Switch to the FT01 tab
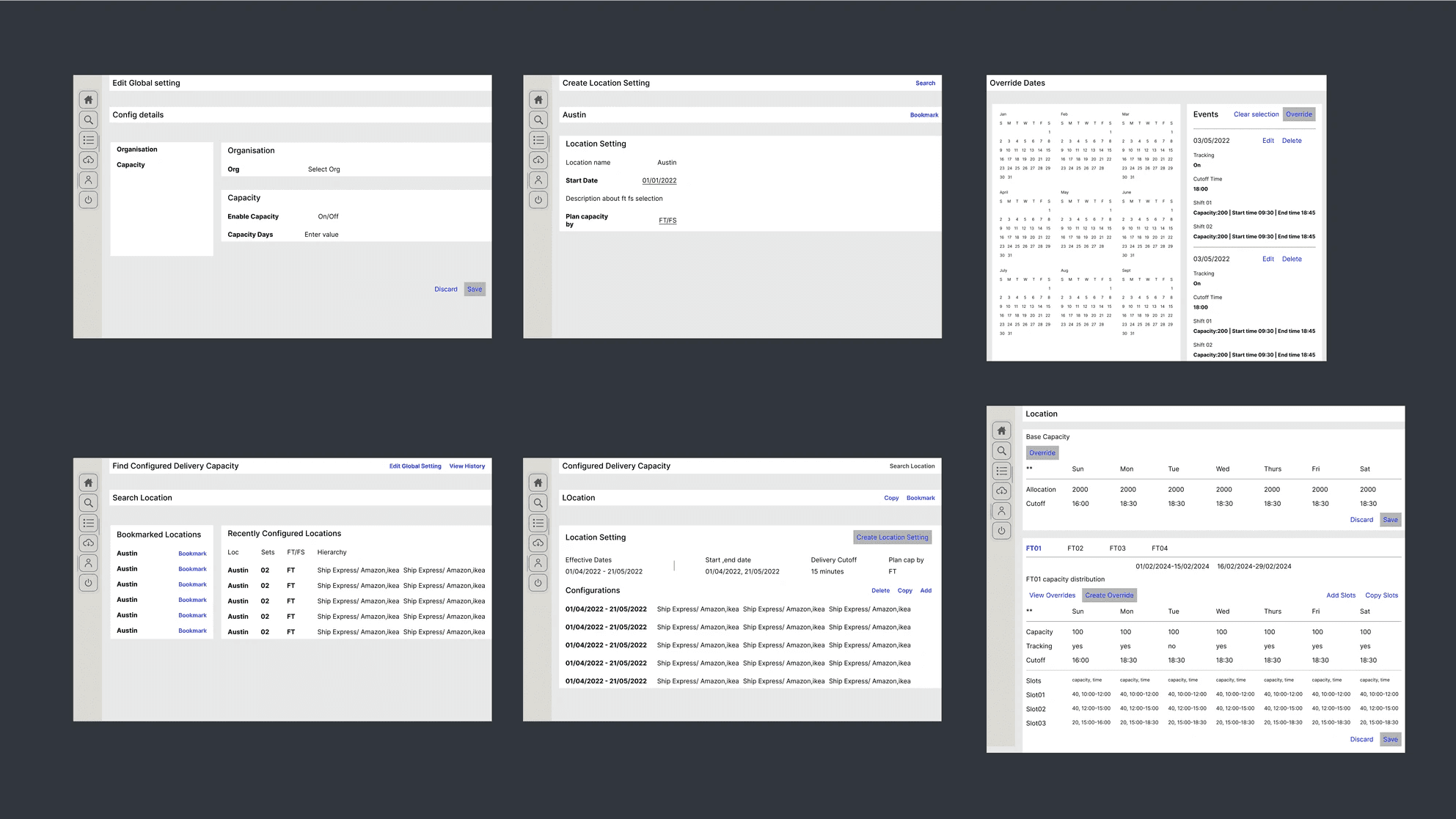Image resolution: width=1456 pixels, height=819 pixels. pos(1034,548)
